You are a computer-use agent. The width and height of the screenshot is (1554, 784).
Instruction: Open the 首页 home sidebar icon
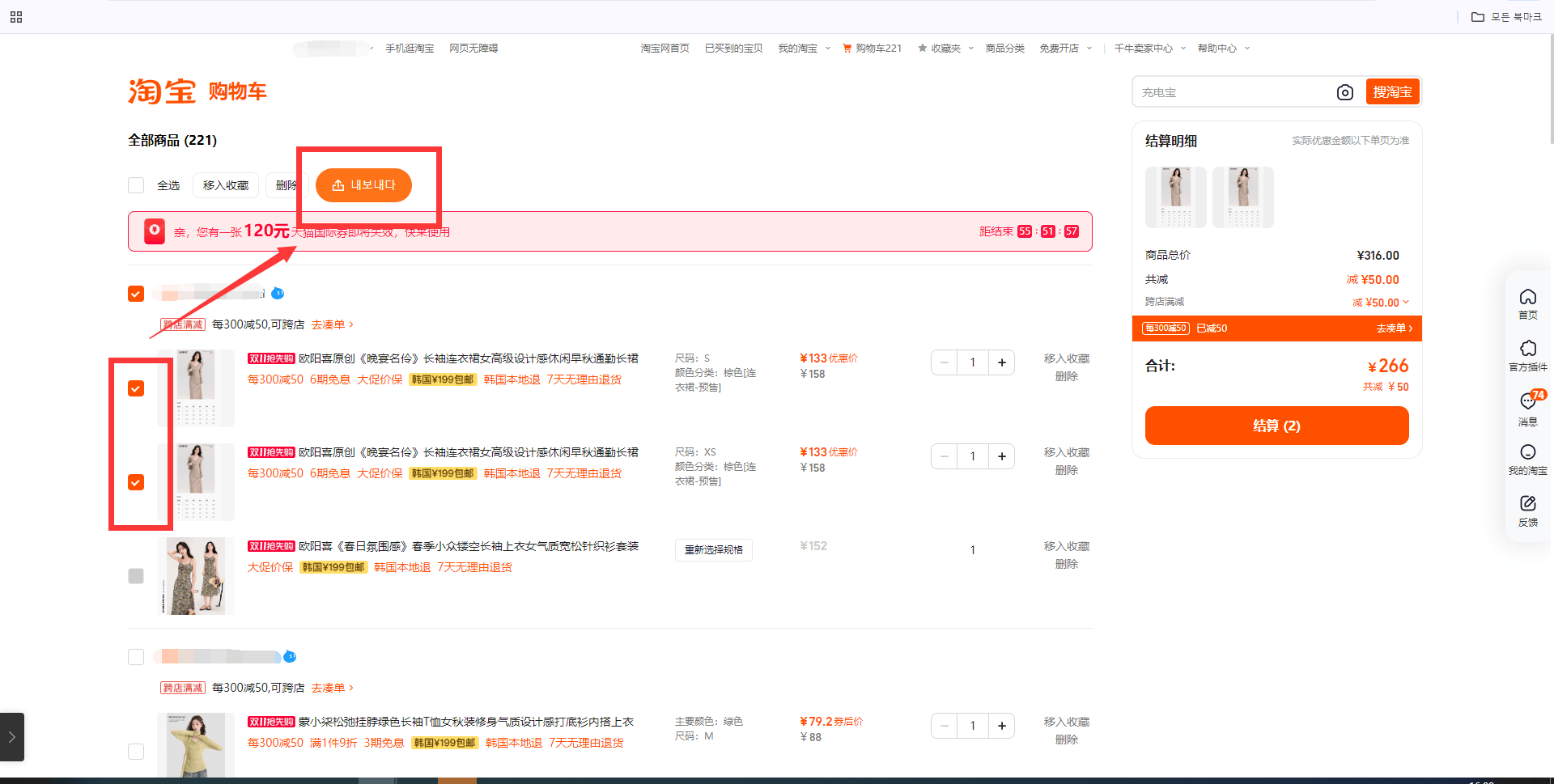click(x=1527, y=303)
